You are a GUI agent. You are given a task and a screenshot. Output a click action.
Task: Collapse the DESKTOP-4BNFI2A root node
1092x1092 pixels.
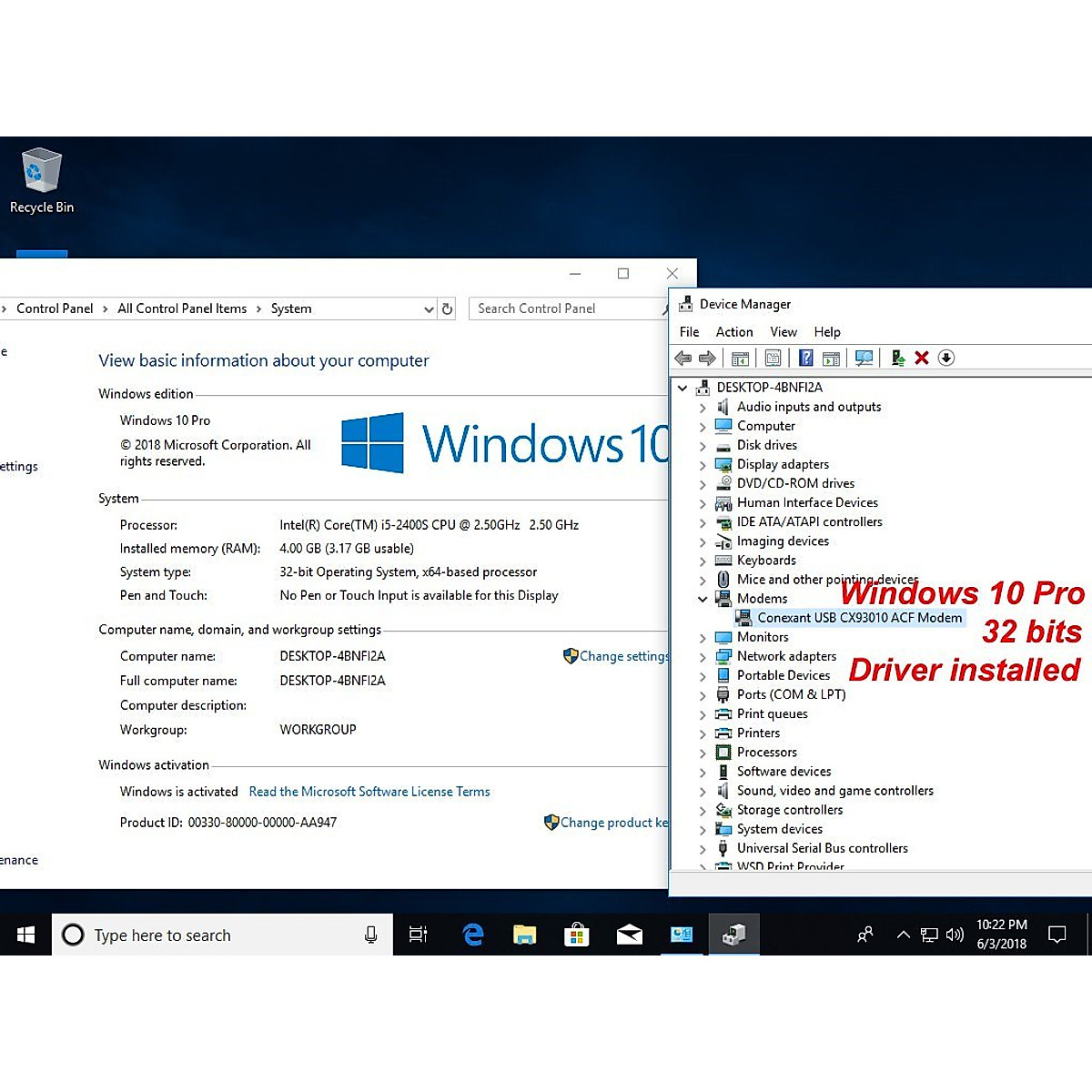(x=682, y=387)
